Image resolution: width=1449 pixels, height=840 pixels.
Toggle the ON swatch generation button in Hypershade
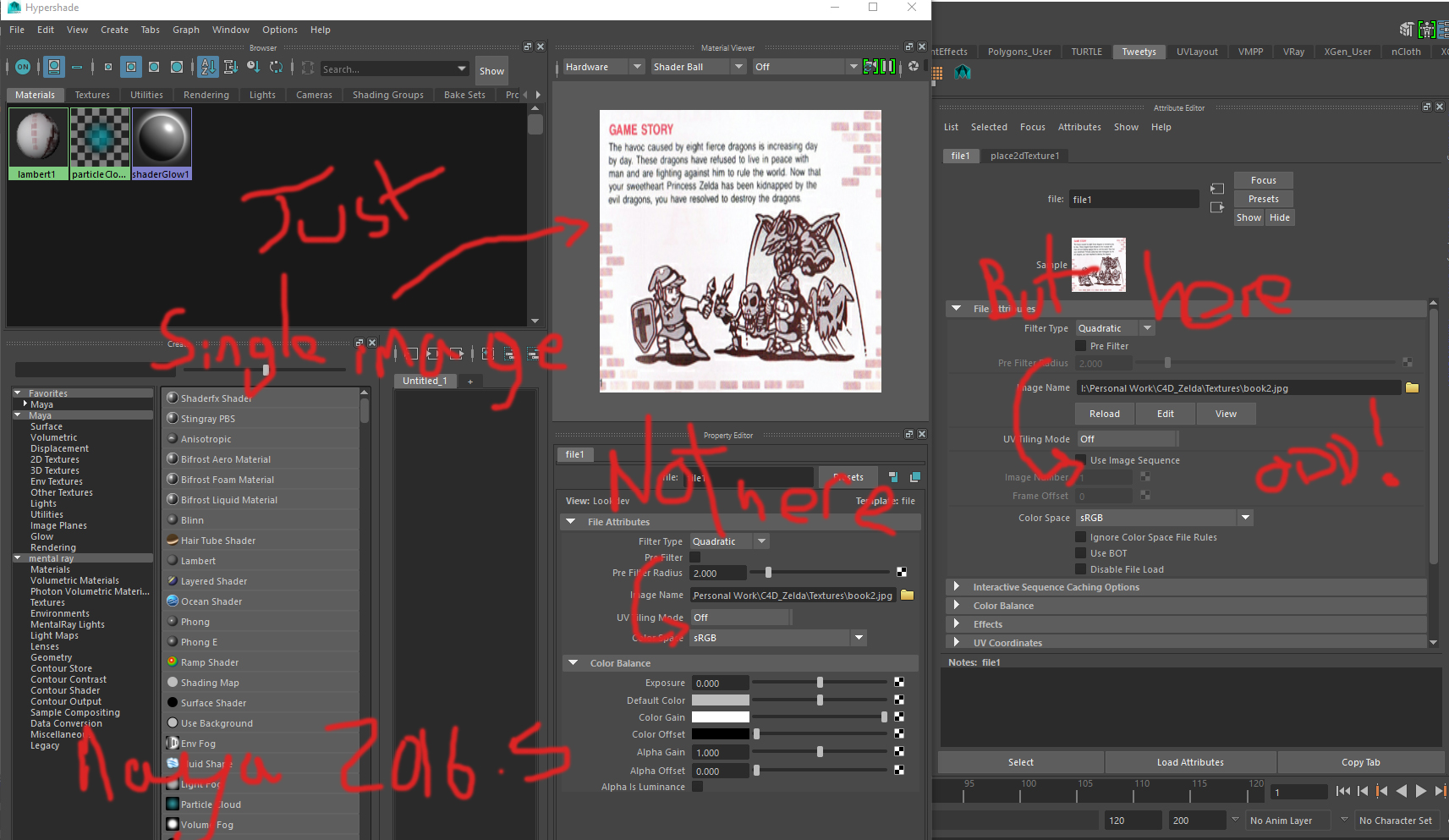tap(23, 67)
